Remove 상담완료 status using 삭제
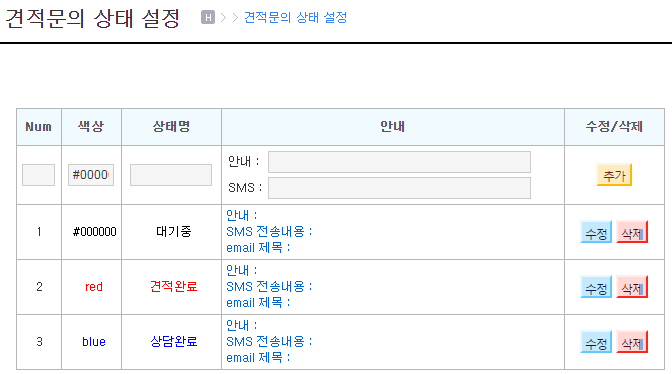Viewport: 672px width, 374px height. click(632, 342)
